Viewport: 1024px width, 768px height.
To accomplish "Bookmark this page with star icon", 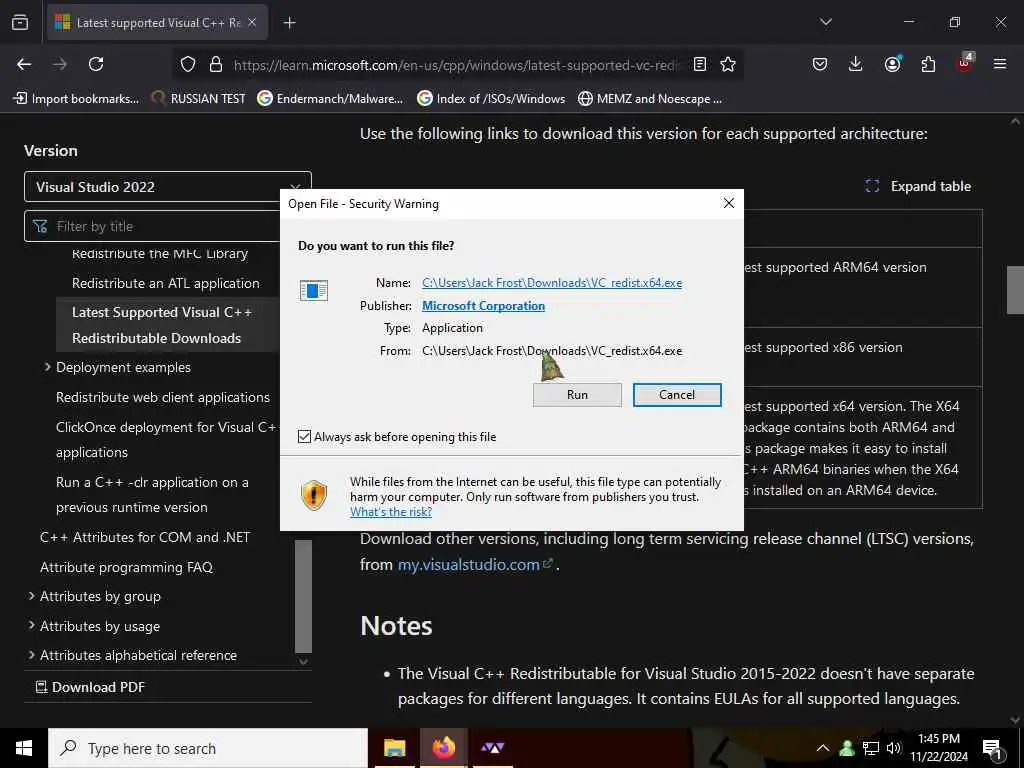I will [x=728, y=64].
